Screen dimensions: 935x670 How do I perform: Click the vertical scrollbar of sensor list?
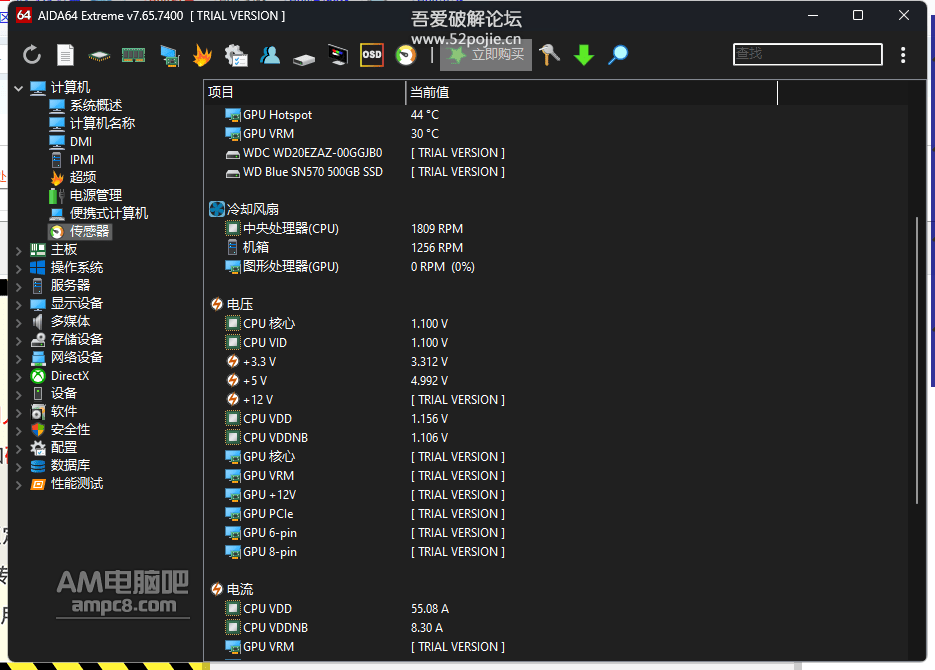click(917, 361)
